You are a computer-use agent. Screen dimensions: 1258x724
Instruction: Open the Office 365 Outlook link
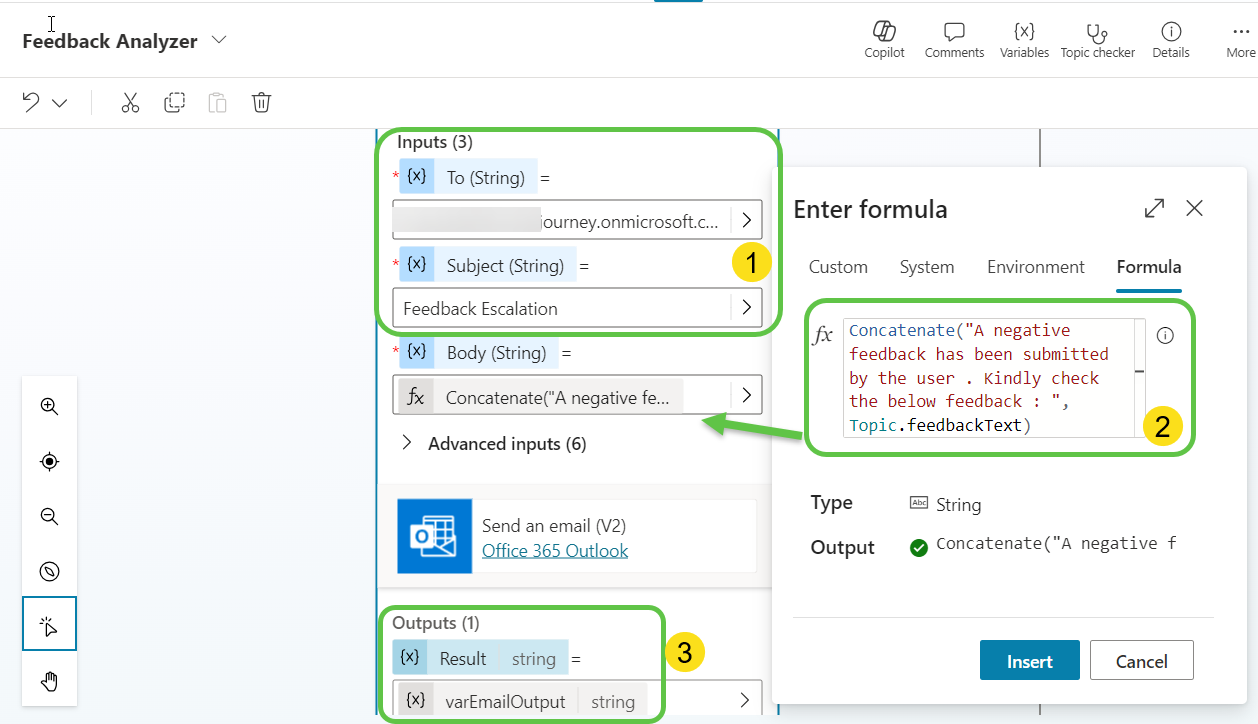coord(555,551)
